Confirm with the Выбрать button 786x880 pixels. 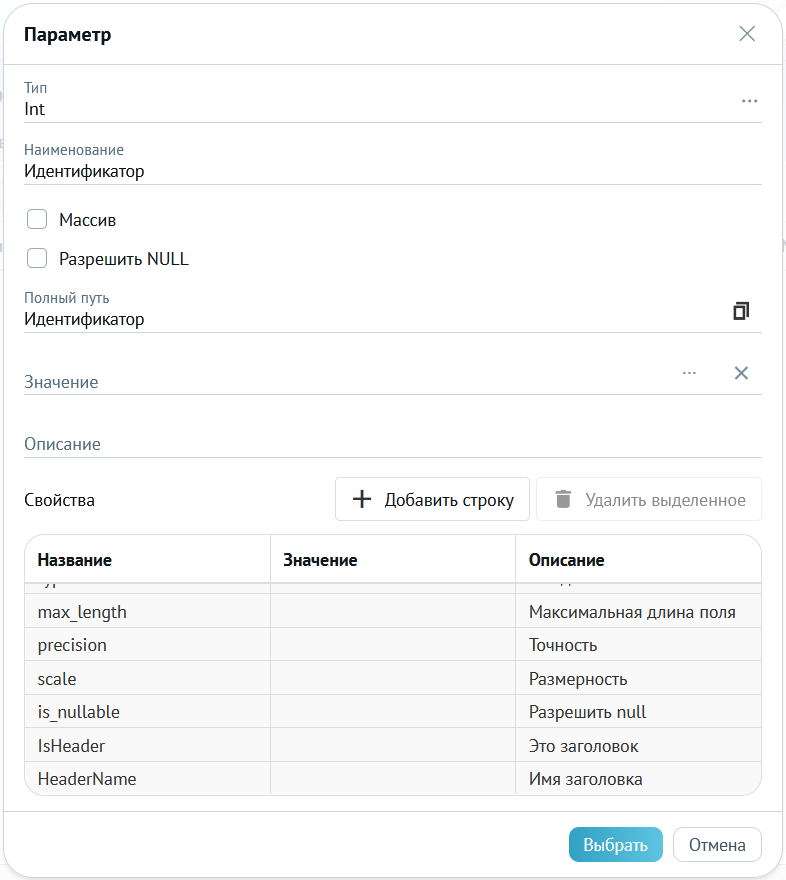point(615,845)
